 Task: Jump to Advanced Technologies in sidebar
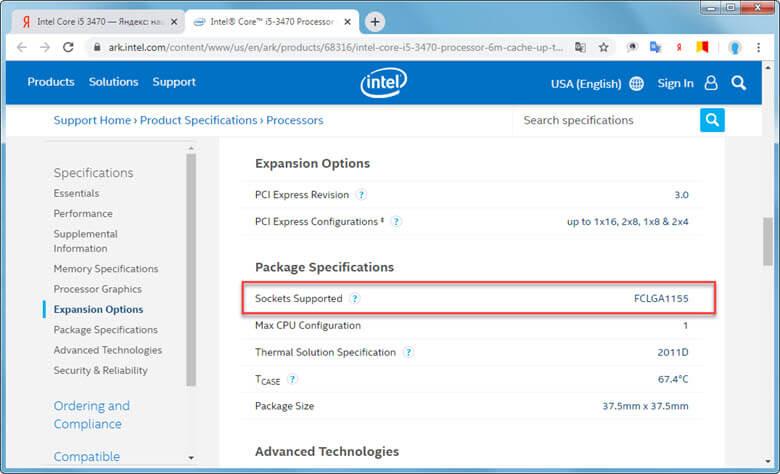tap(108, 350)
